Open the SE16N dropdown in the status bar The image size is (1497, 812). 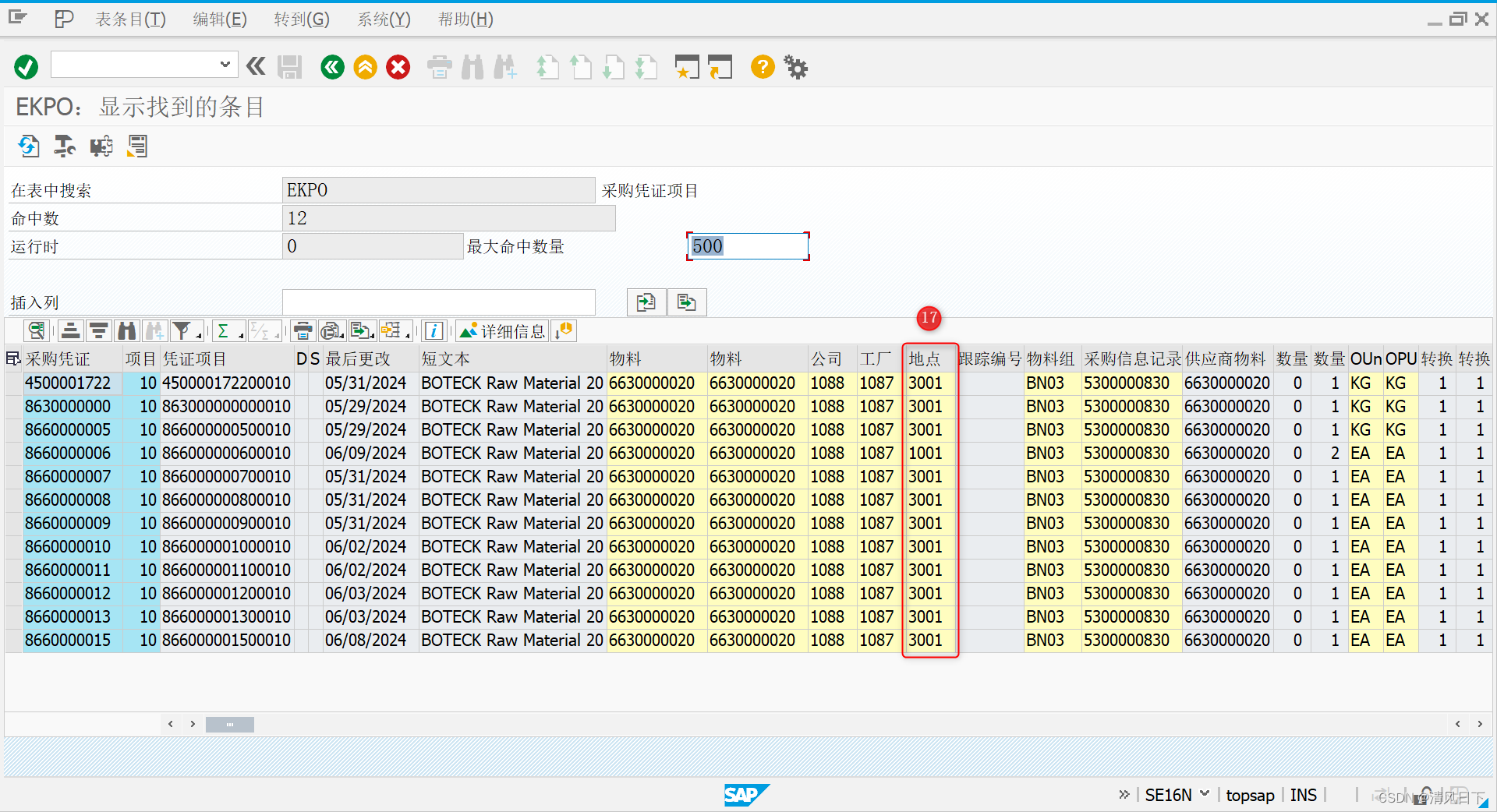click(1204, 794)
